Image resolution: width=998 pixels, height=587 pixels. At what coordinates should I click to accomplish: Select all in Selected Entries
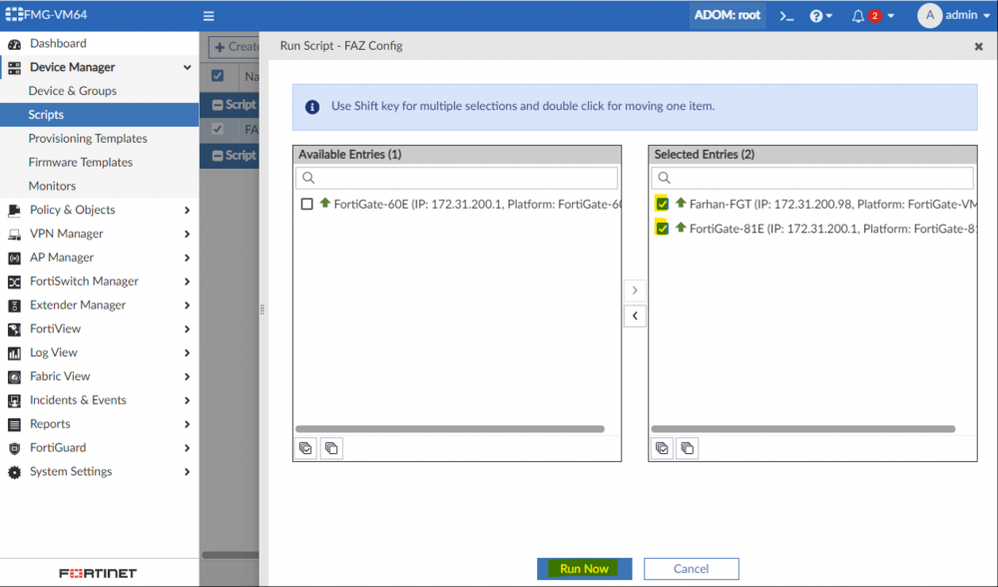[662, 448]
